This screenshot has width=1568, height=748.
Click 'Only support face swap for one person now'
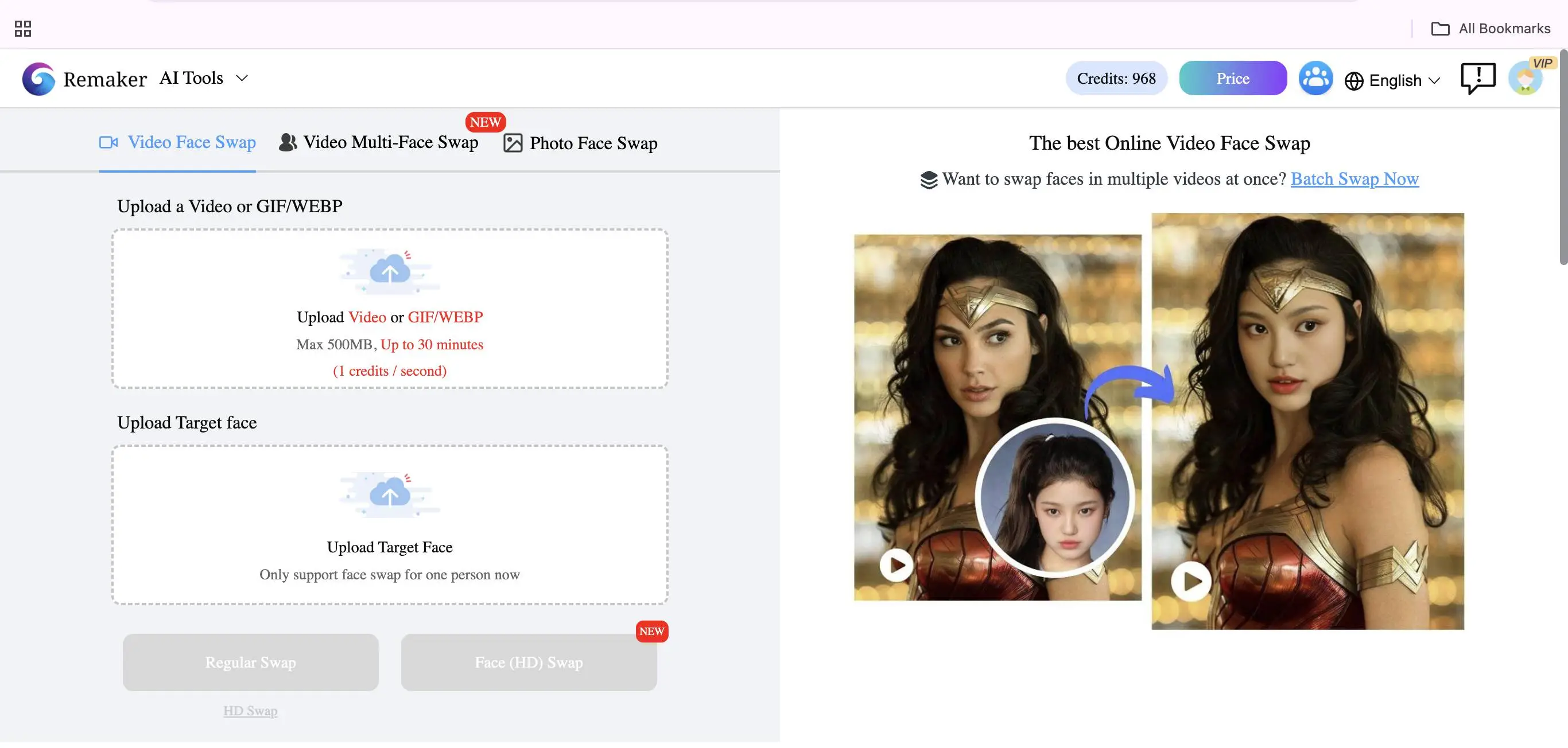(390, 574)
